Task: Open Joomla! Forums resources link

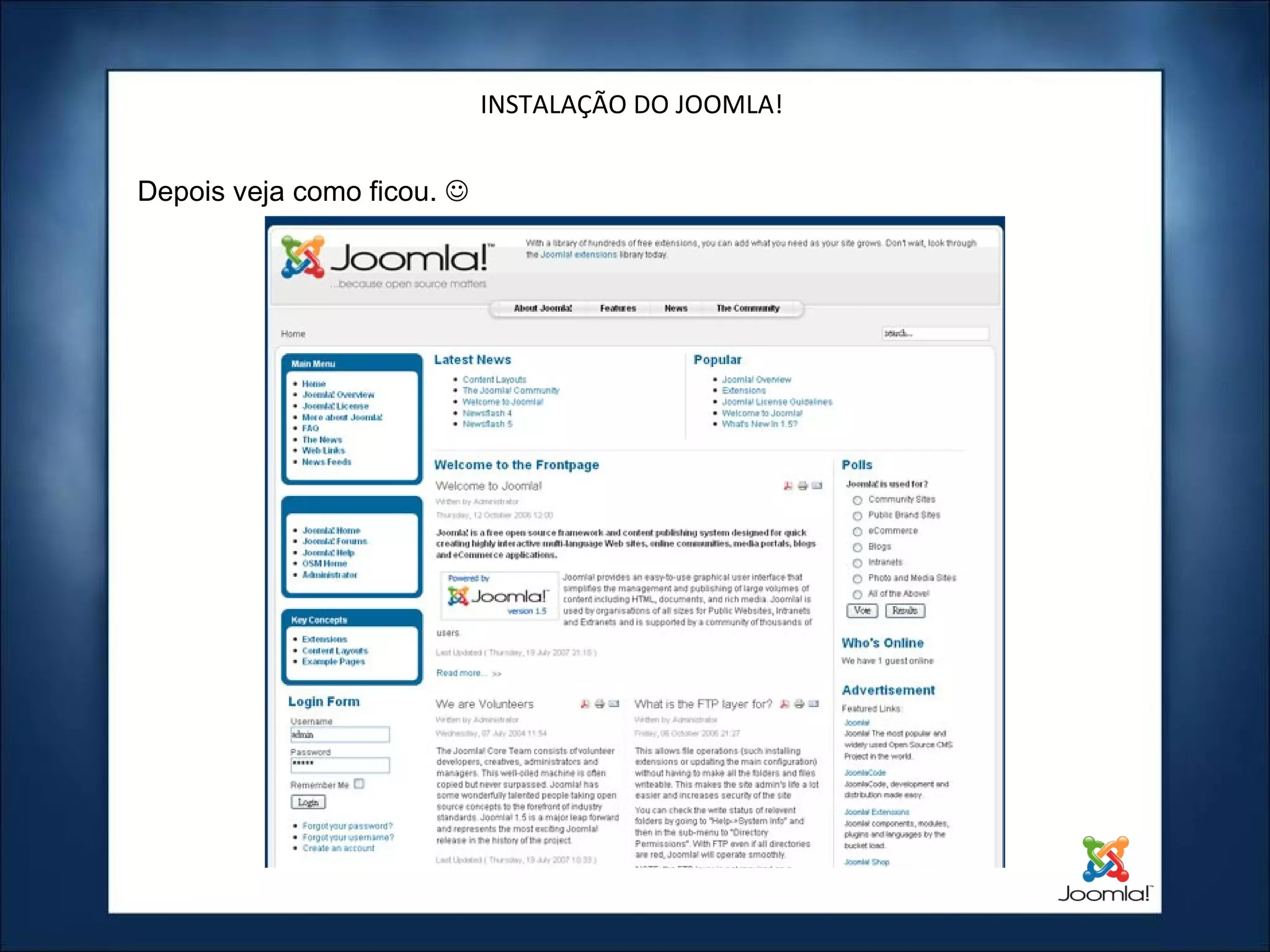Action: [x=335, y=541]
